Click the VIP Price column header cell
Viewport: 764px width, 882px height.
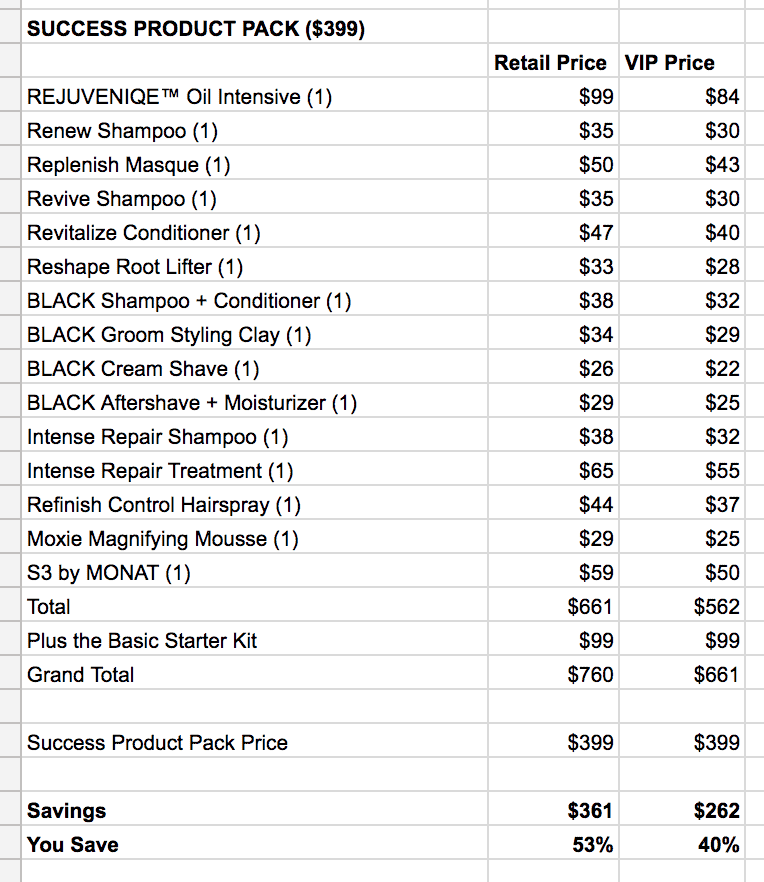(670, 63)
